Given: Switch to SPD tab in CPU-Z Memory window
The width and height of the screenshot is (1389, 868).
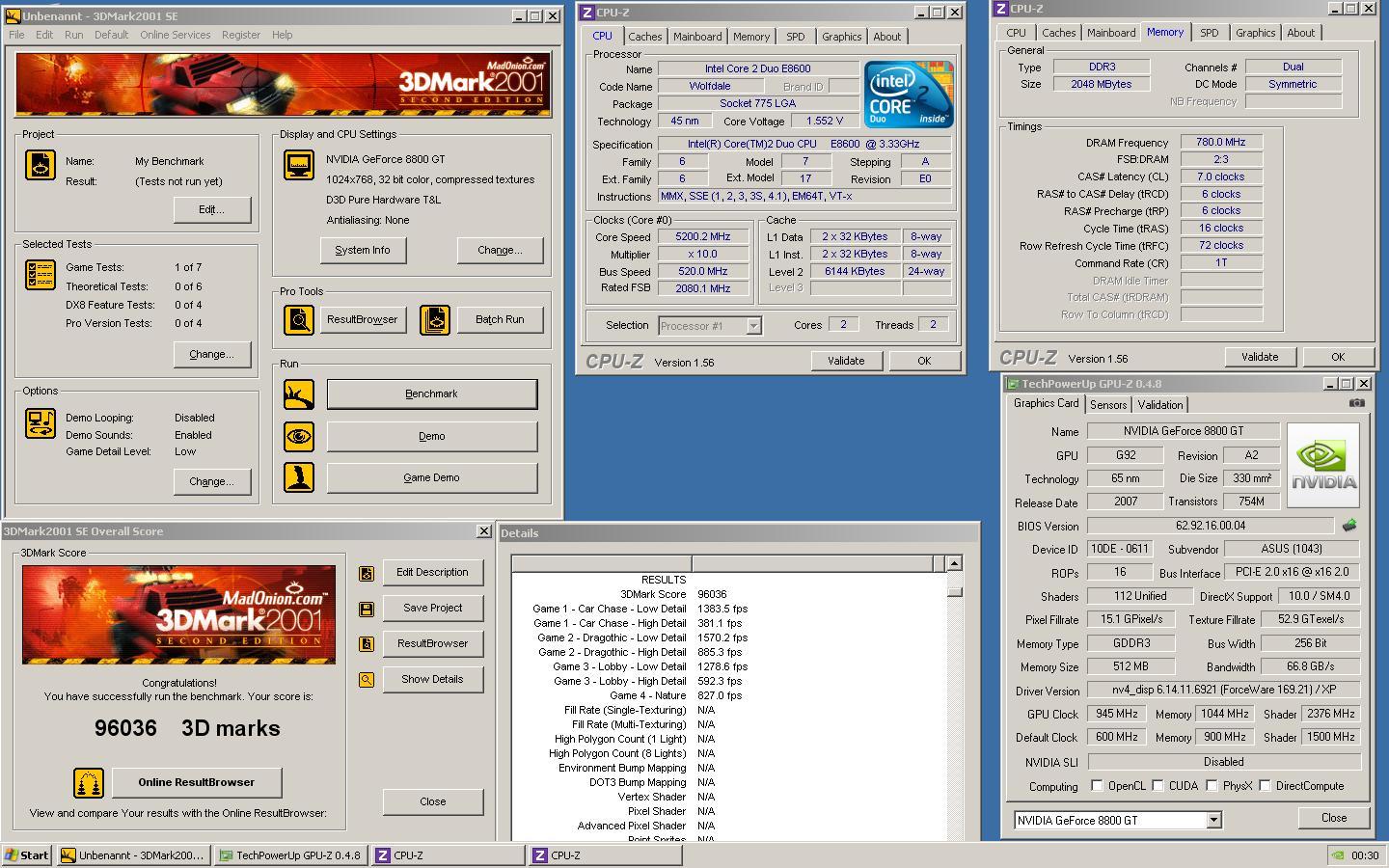Looking at the screenshot, I should 1209,33.
